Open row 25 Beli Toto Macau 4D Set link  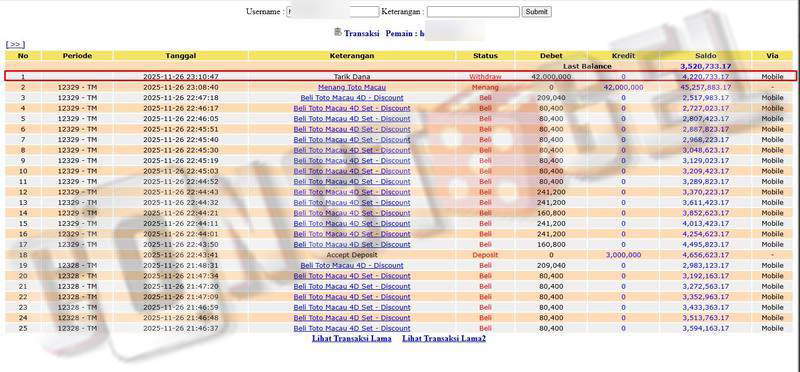pyautogui.click(x=352, y=328)
